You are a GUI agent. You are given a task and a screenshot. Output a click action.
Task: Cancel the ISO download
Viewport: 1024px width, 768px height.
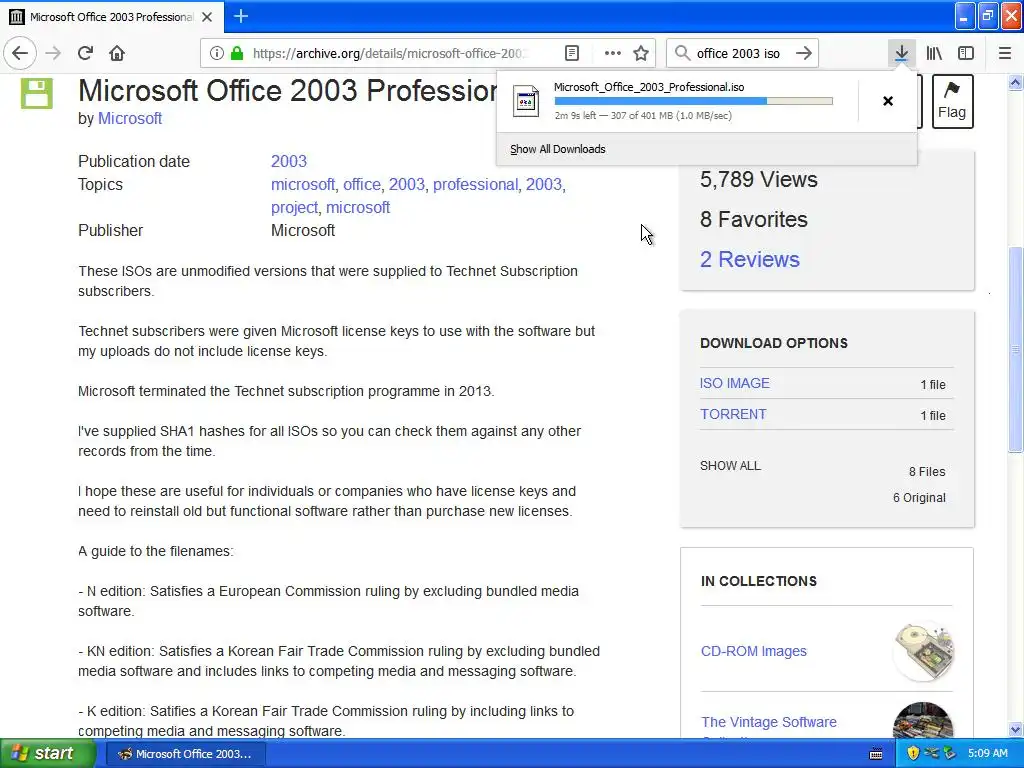tap(888, 101)
